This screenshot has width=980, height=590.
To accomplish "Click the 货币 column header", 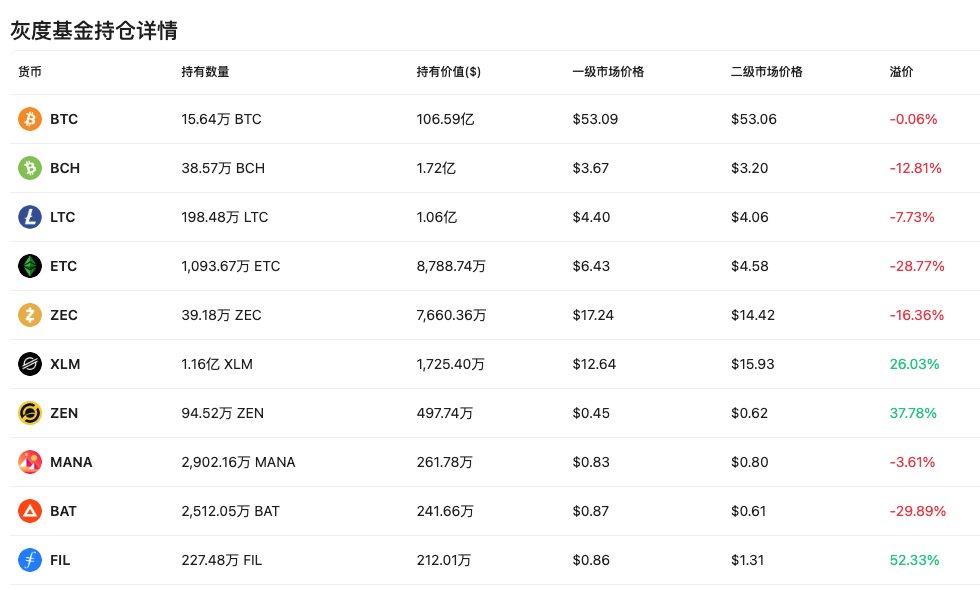I will (30, 72).
